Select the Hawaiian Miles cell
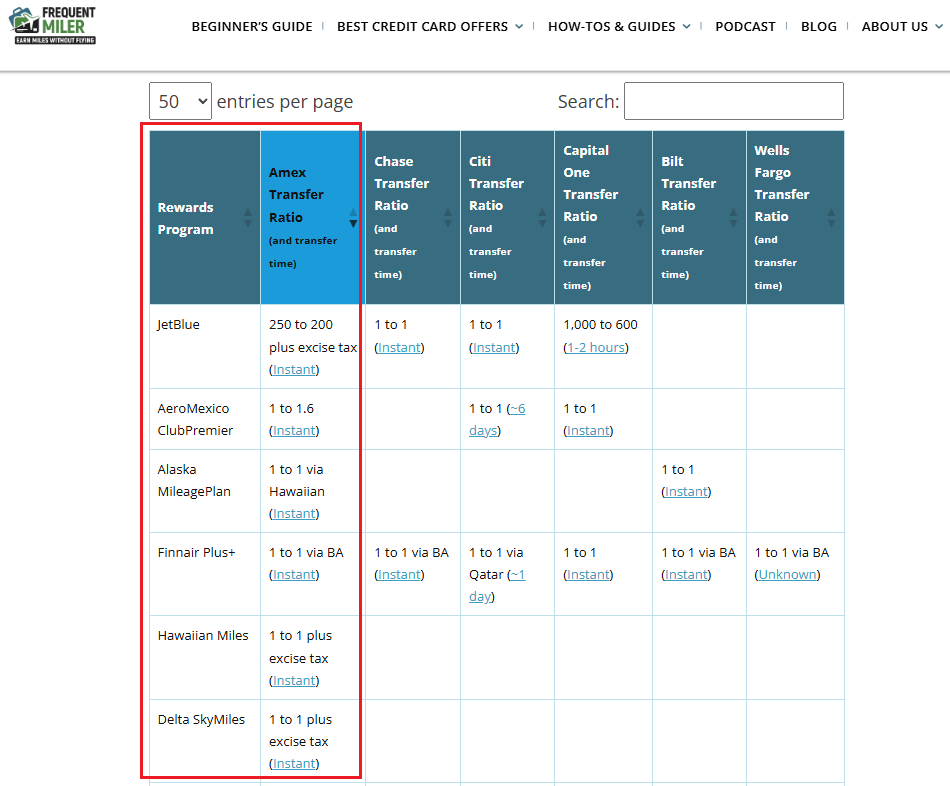 [205, 658]
